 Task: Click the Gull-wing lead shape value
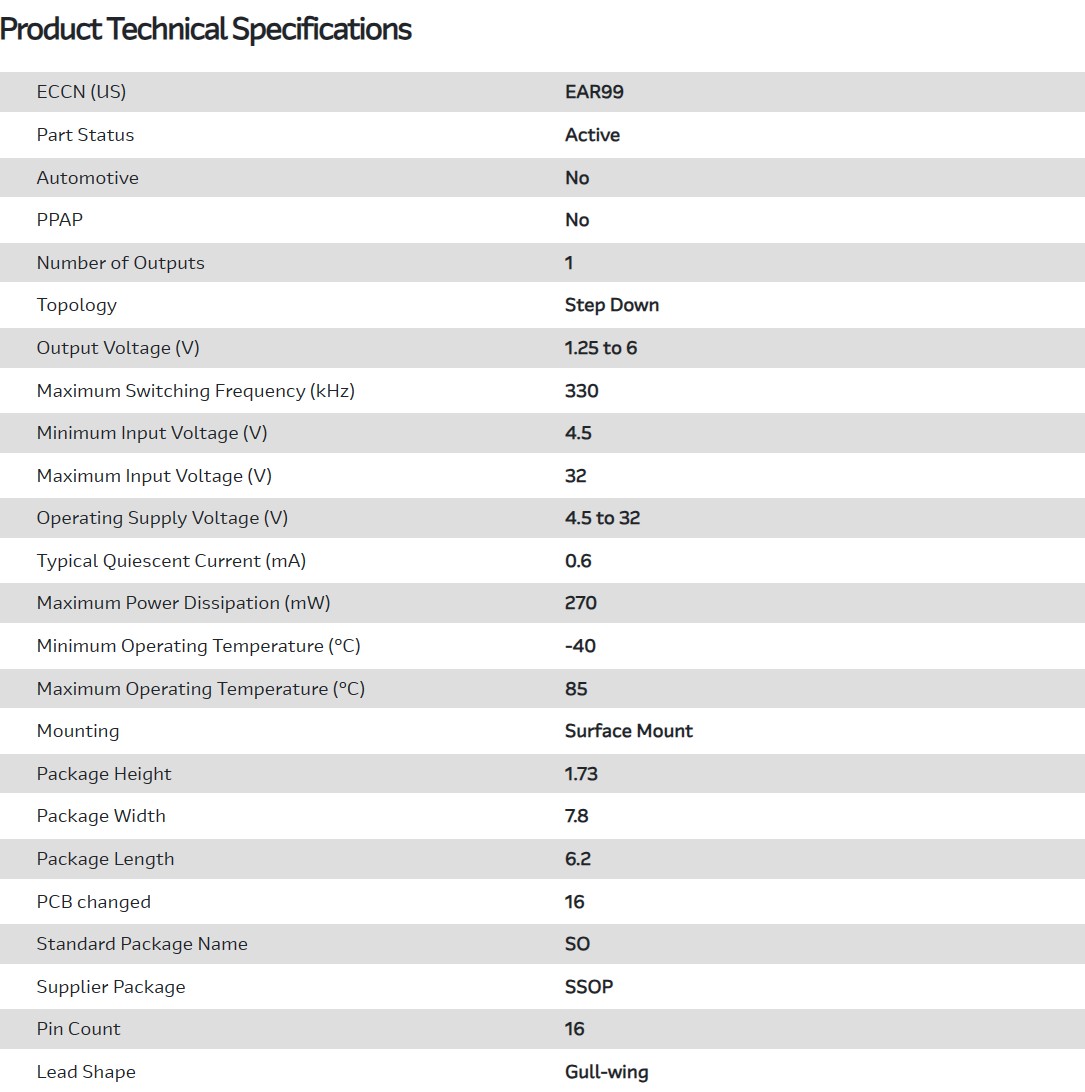pos(606,1072)
